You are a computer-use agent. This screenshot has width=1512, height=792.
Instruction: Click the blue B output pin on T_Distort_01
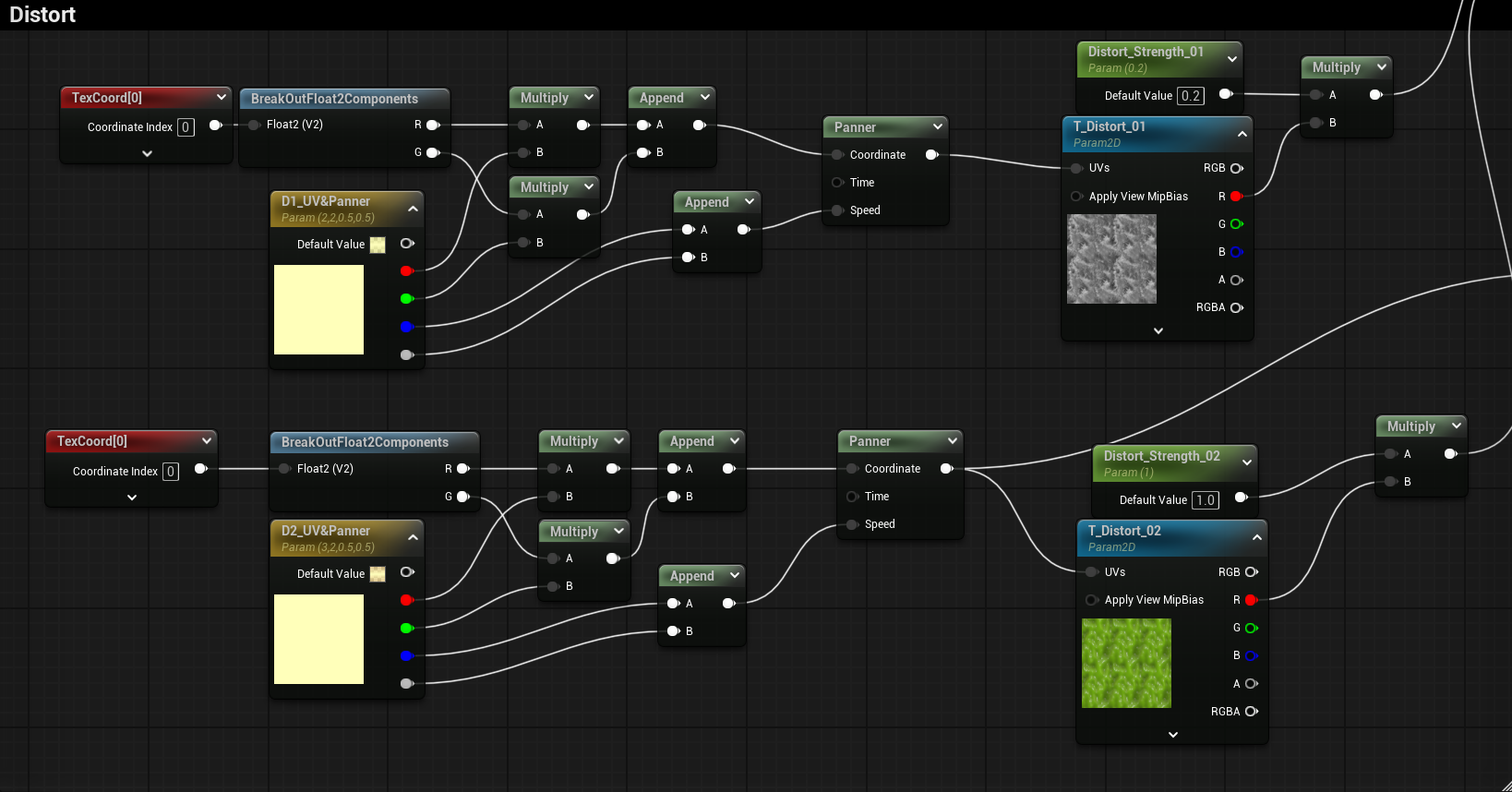coord(1236,252)
